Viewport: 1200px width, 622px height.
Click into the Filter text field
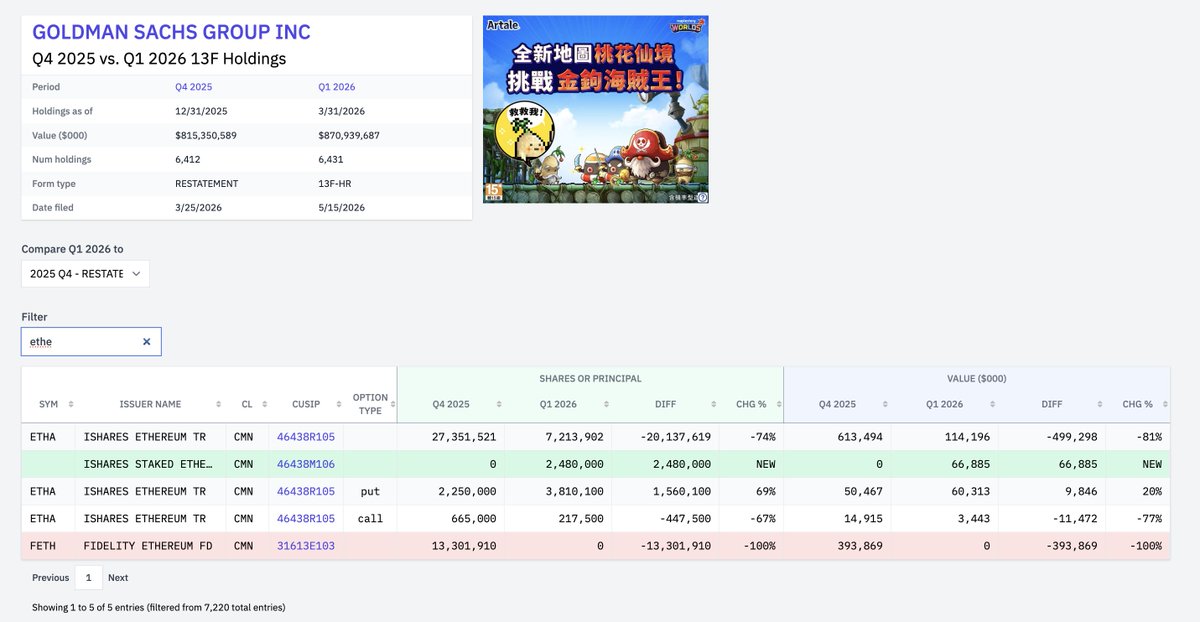[91, 342]
